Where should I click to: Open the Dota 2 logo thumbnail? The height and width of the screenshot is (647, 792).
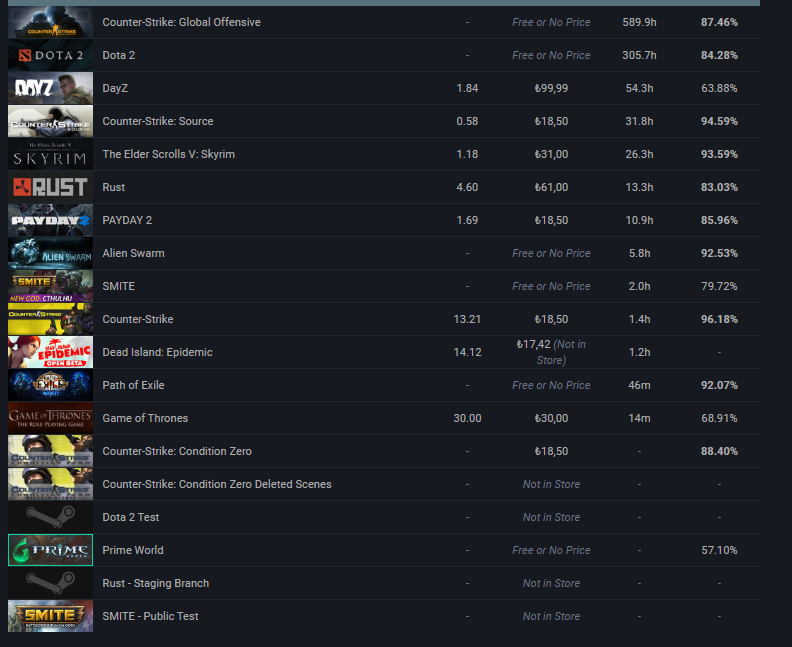pyautogui.click(x=51, y=55)
